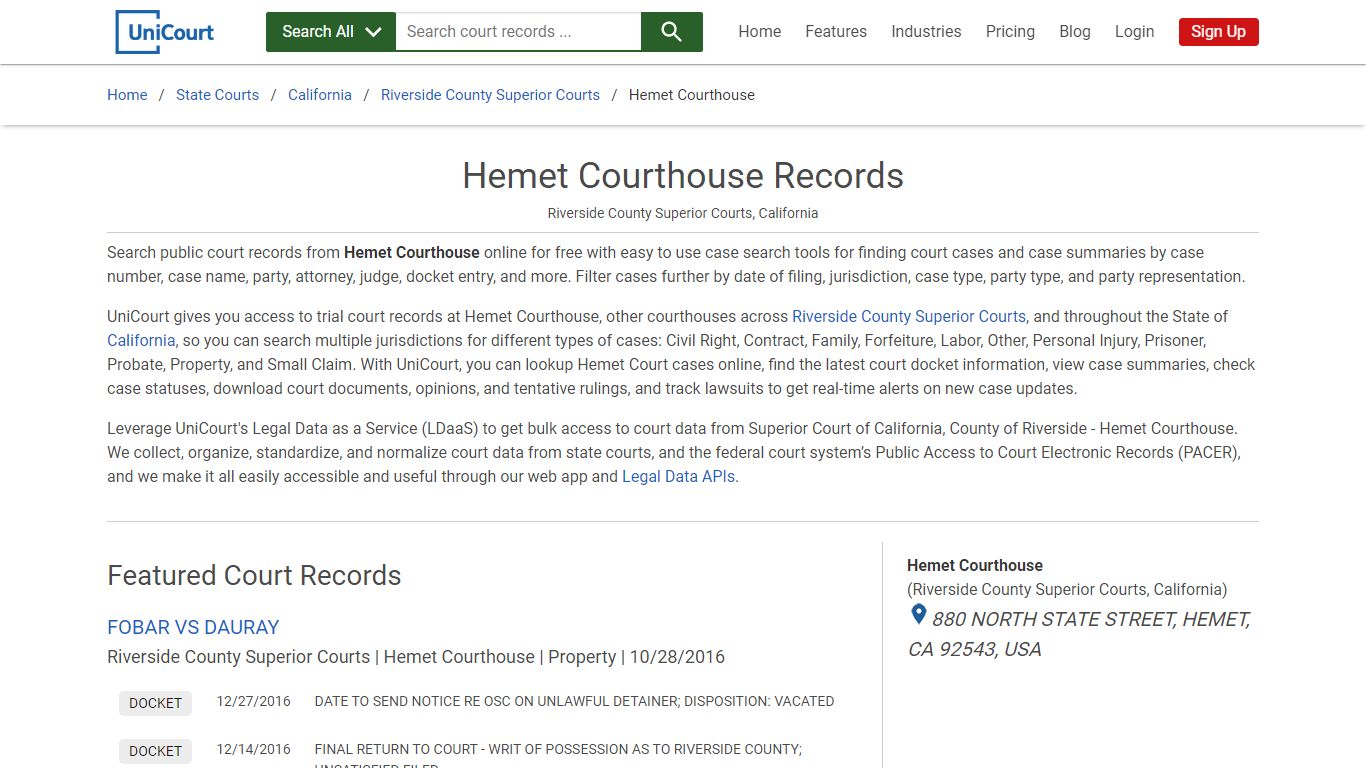
Task: Follow the California link in paragraph
Action: (x=141, y=340)
